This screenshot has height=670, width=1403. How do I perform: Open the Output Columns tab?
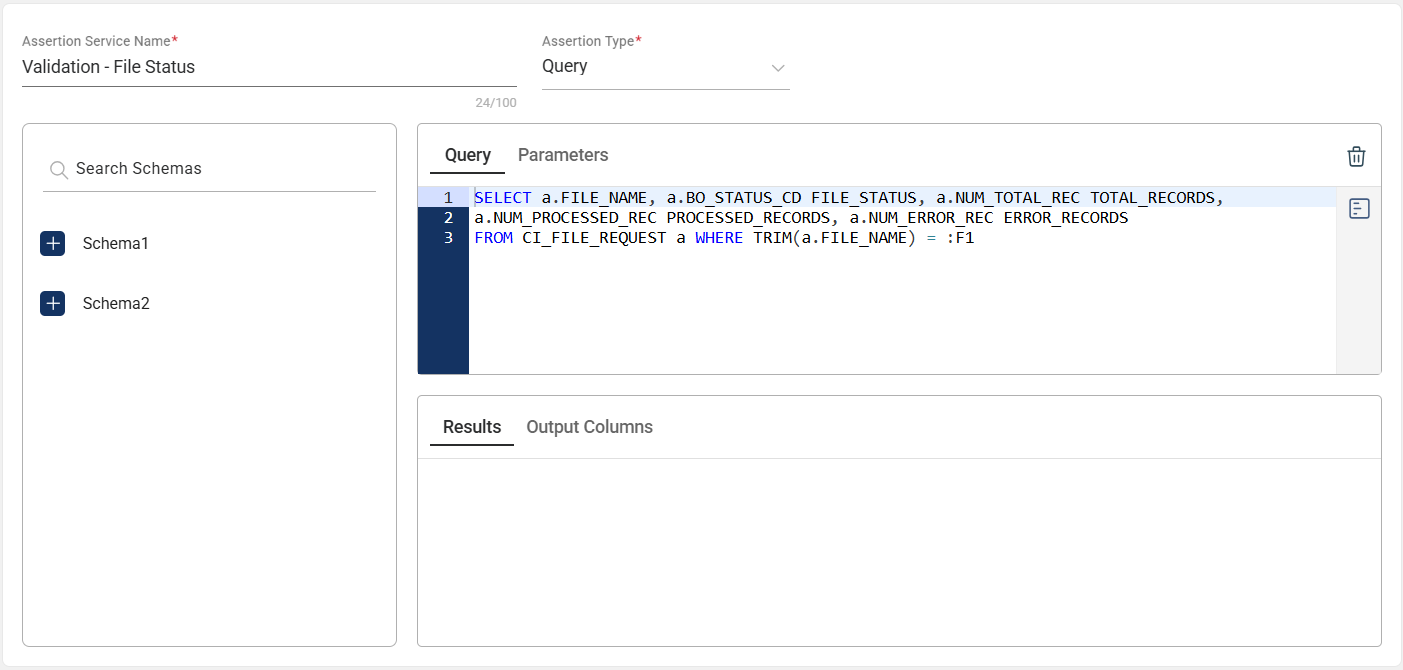click(589, 427)
